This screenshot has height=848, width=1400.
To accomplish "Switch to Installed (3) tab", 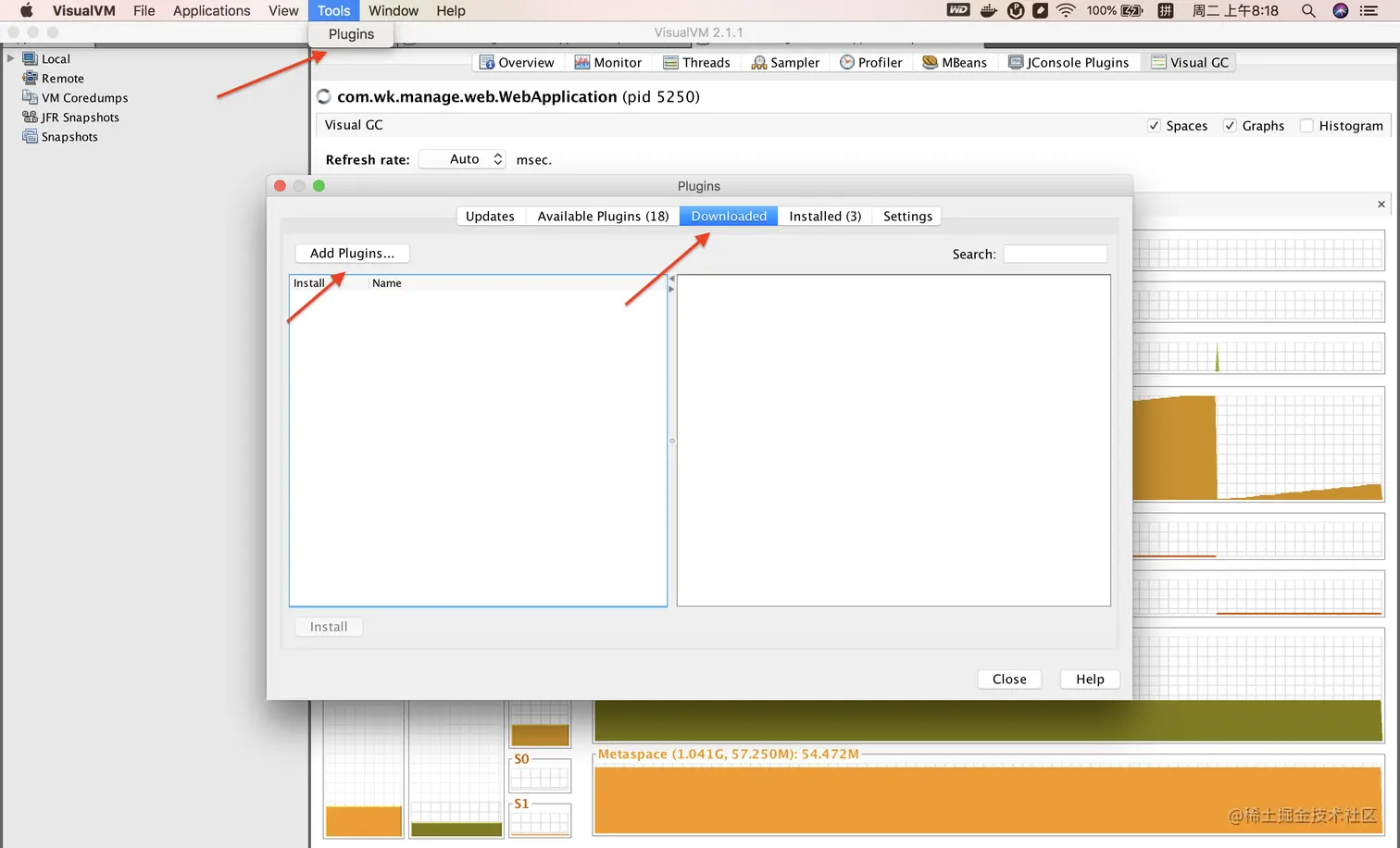I will point(825,216).
